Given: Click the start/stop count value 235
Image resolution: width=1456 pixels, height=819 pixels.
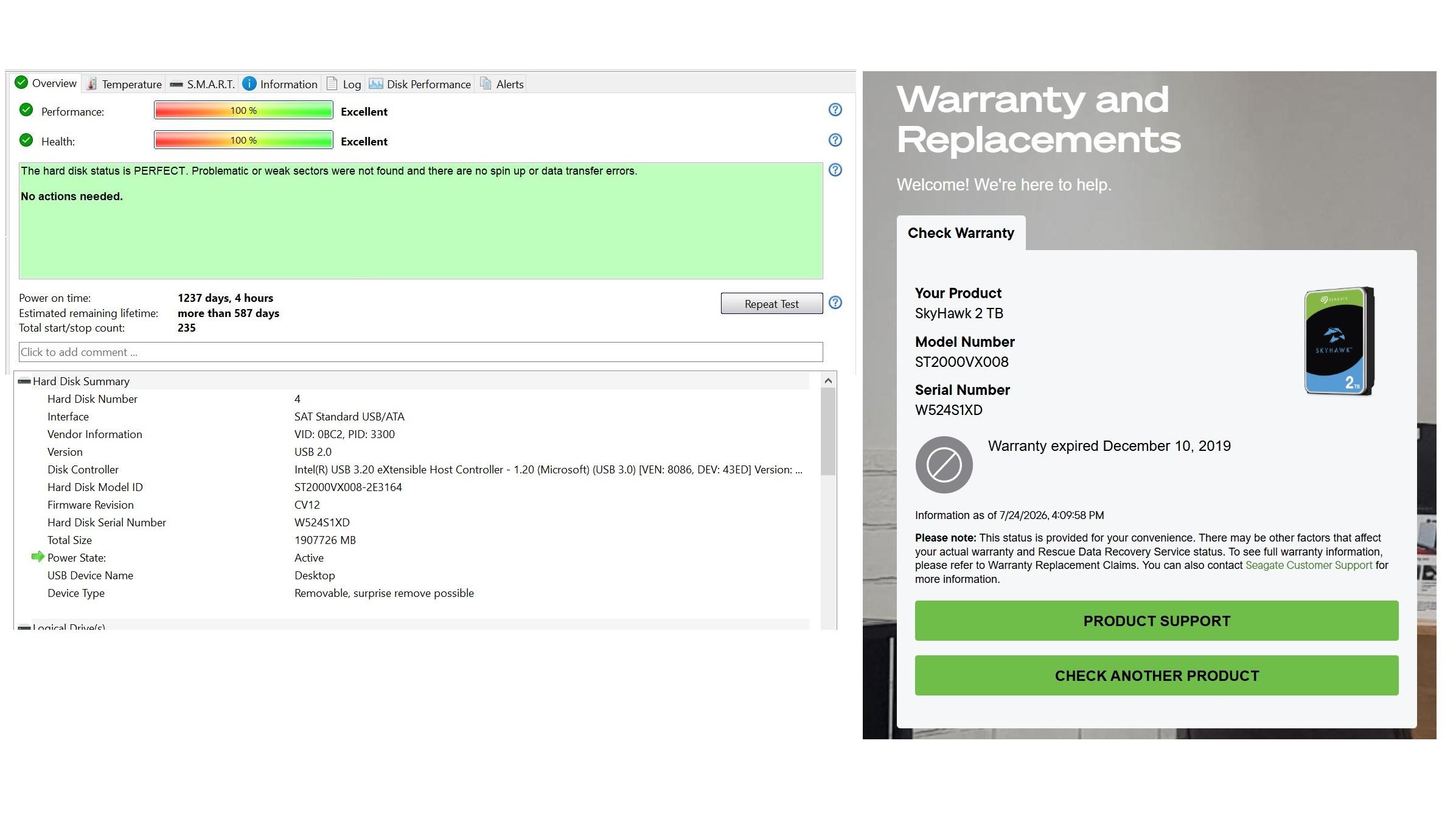Looking at the screenshot, I should (x=186, y=327).
